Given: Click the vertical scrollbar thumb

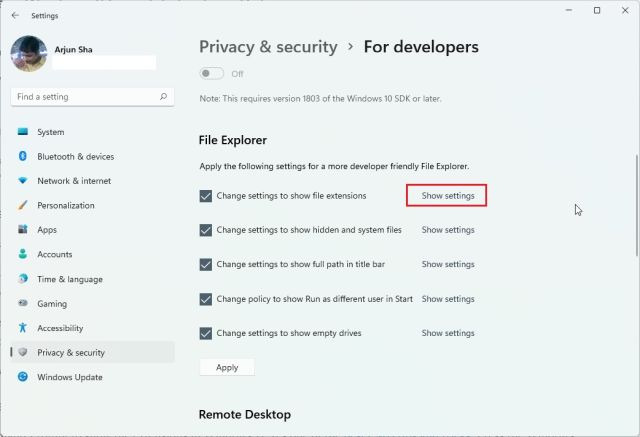Looking at the screenshot, I should coord(636,205).
